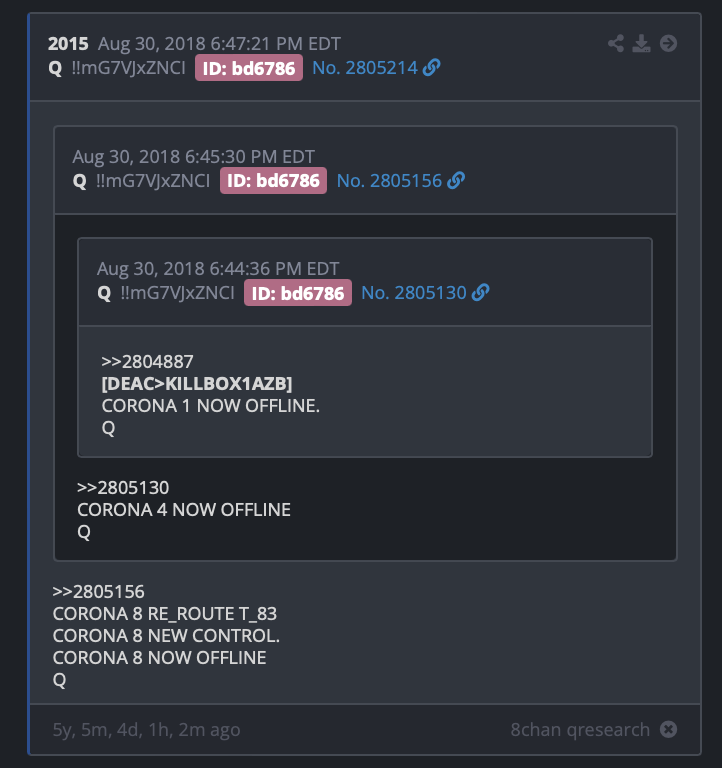
Task: Follow the >>2804887 reply reference
Action: pyautogui.click(x=147, y=361)
